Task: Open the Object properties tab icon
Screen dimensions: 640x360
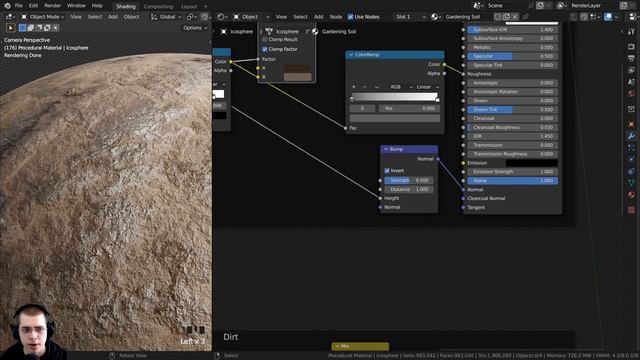Action: pyautogui.click(x=631, y=124)
